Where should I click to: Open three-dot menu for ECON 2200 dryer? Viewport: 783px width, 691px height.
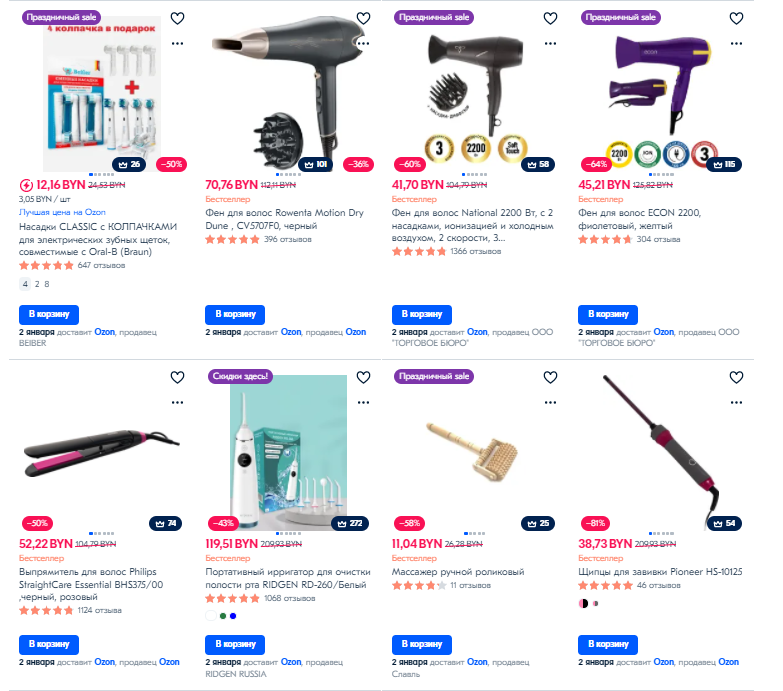pos(737,43)
